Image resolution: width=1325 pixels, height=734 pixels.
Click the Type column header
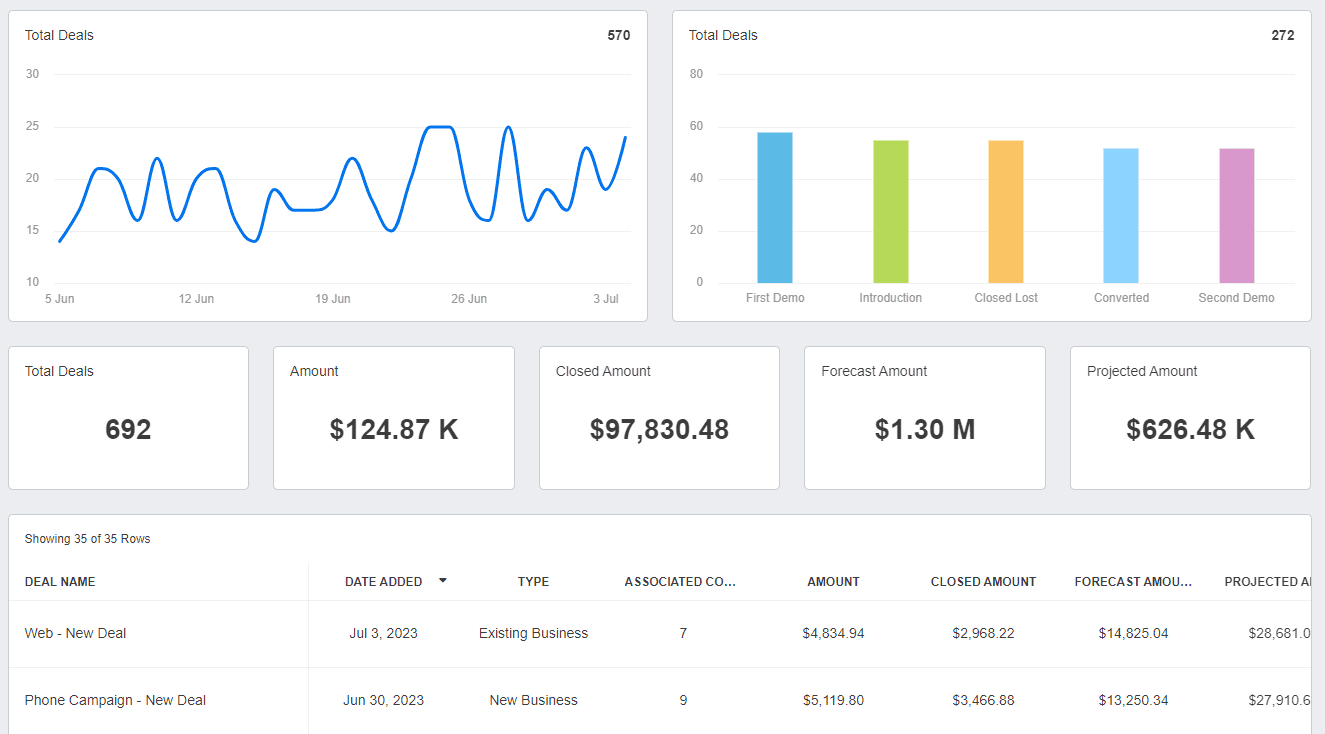pos(533,582)
